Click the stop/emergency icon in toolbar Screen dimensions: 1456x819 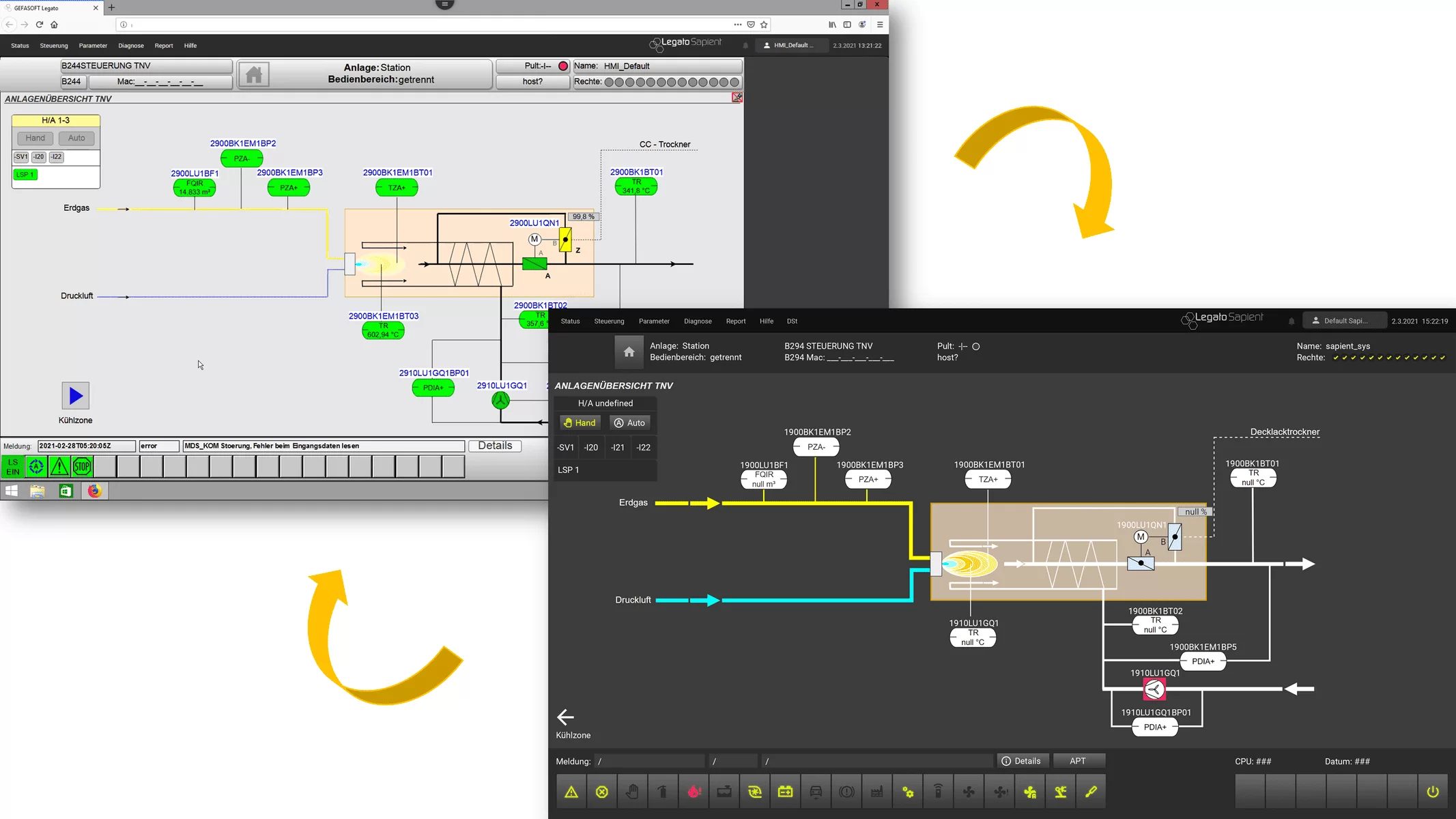coord(81,466)
